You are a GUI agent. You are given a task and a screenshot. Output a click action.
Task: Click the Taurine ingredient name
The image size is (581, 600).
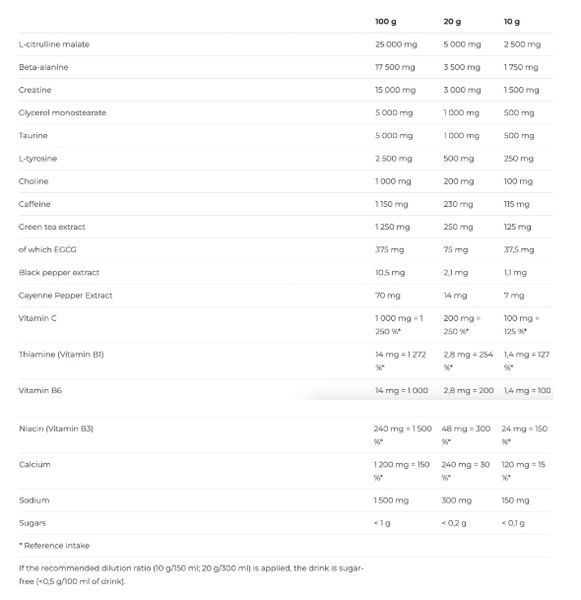[x=33, y=135]
